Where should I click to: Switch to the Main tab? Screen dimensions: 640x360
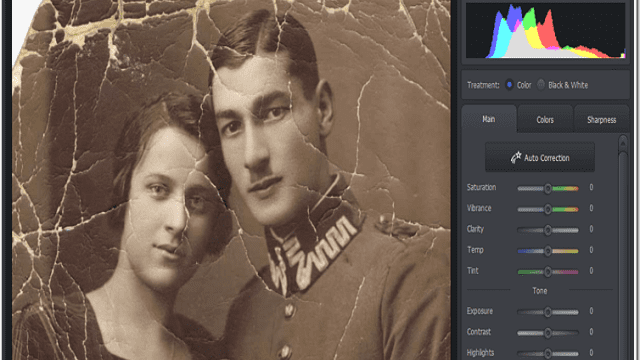click(x=489, y=119)
